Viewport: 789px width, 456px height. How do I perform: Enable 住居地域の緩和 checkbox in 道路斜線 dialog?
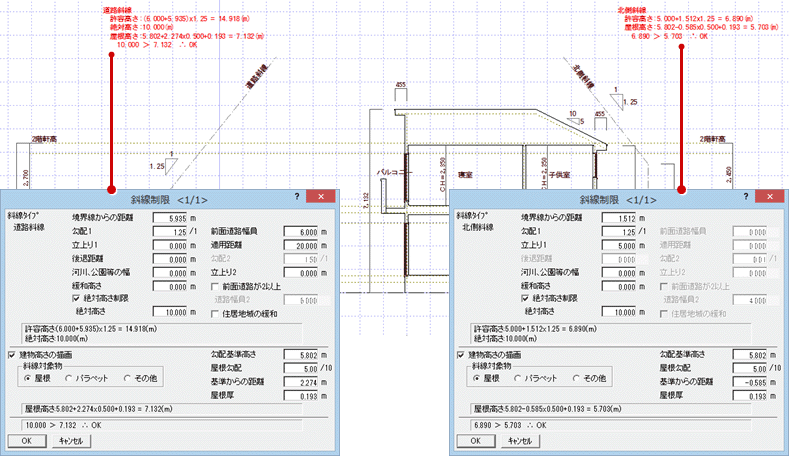[216, 313]
